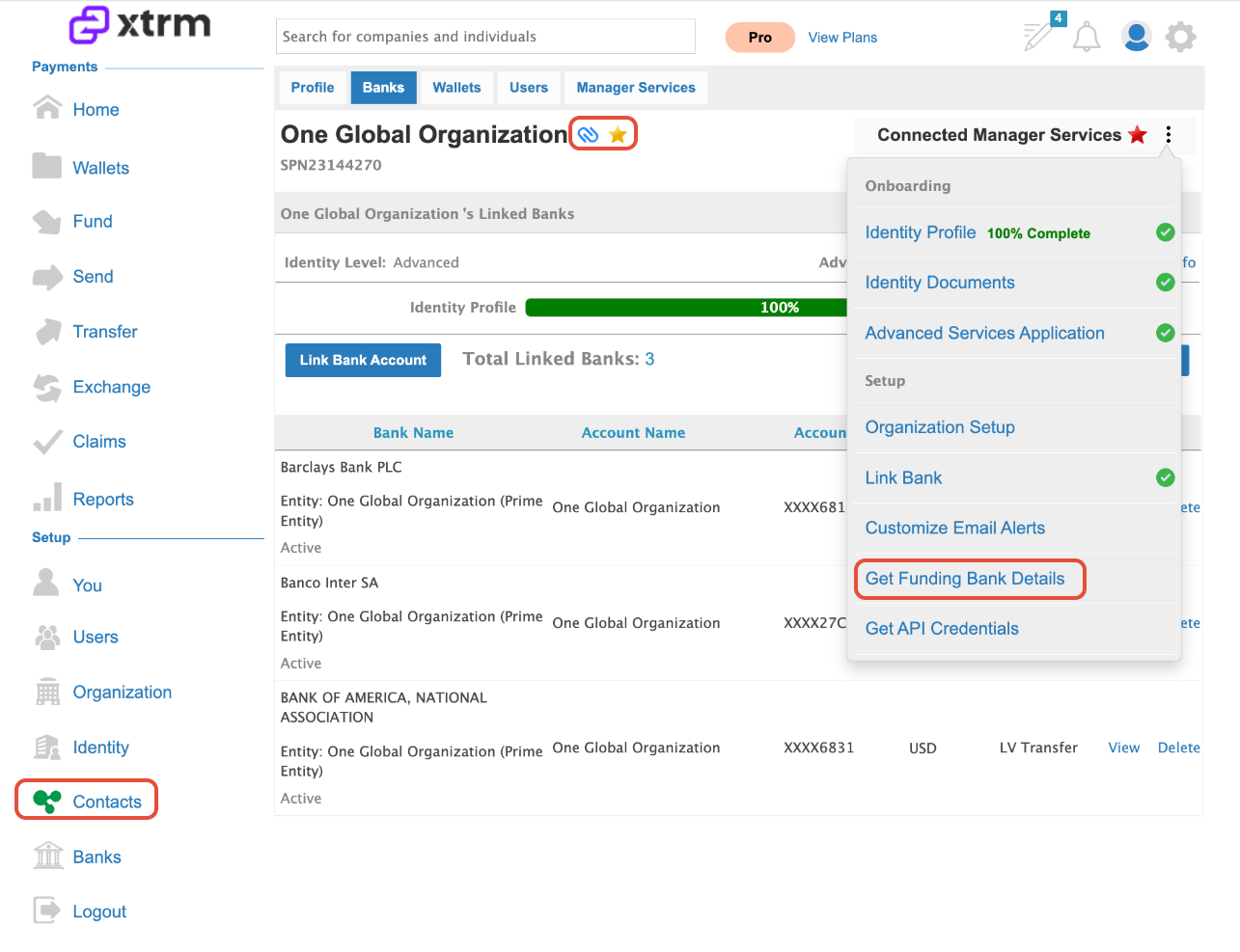Go to Contacts in the sidebar
1240x952 pixels.
click(x=107, y=802)
